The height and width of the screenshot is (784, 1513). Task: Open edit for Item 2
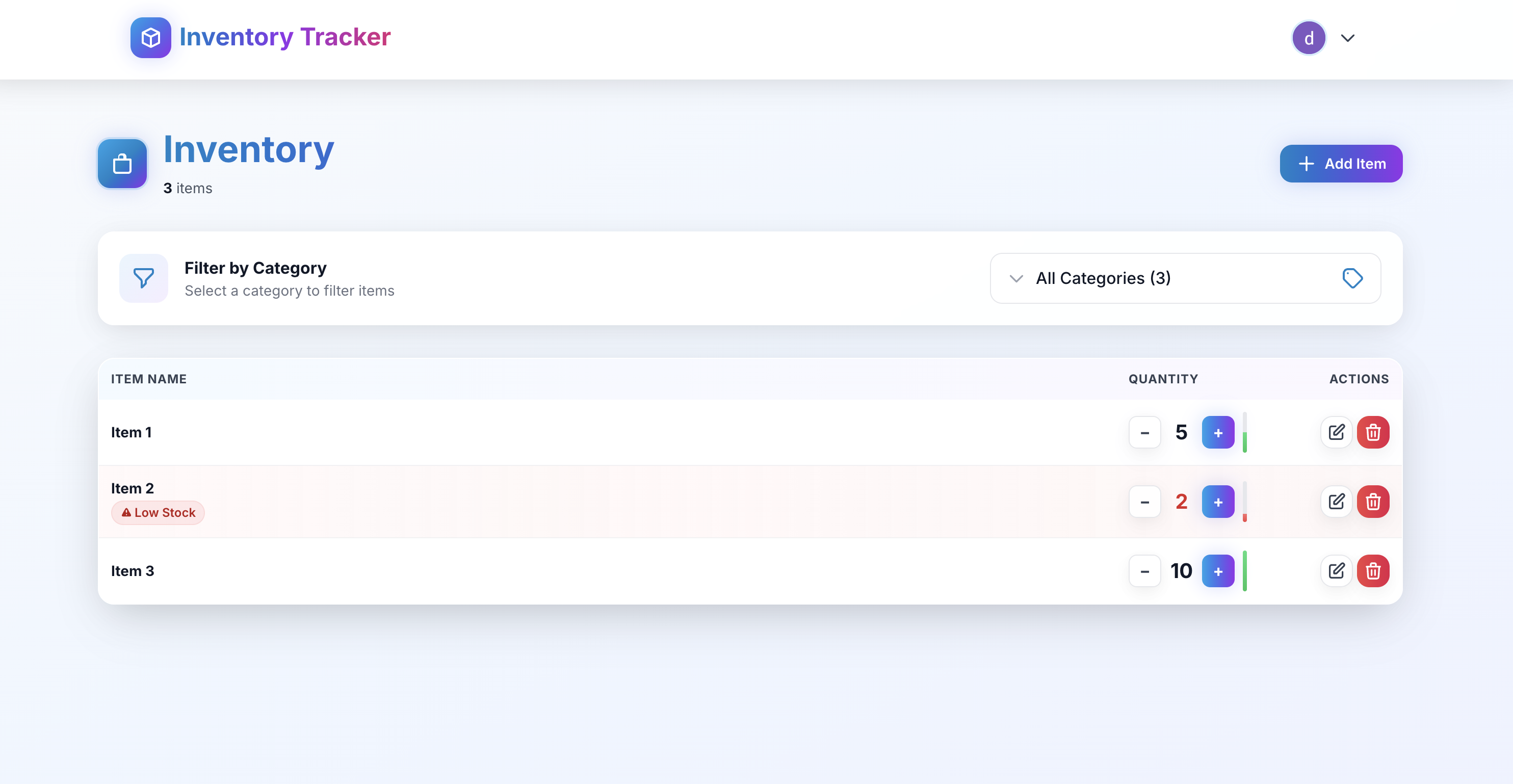(x=1336, y=502)
